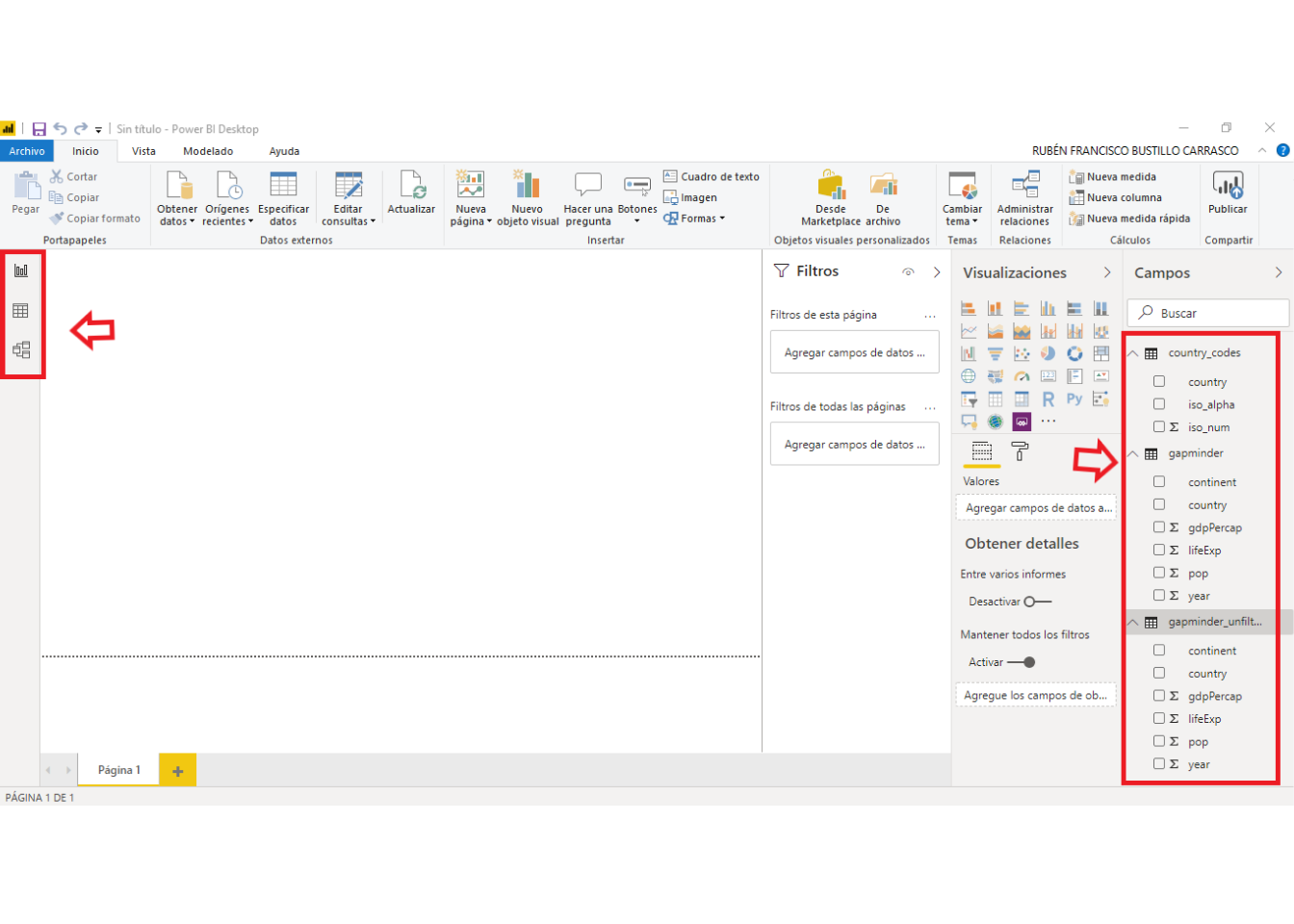
Task: Select the gauge visualization
Action: coord(1022,376)
